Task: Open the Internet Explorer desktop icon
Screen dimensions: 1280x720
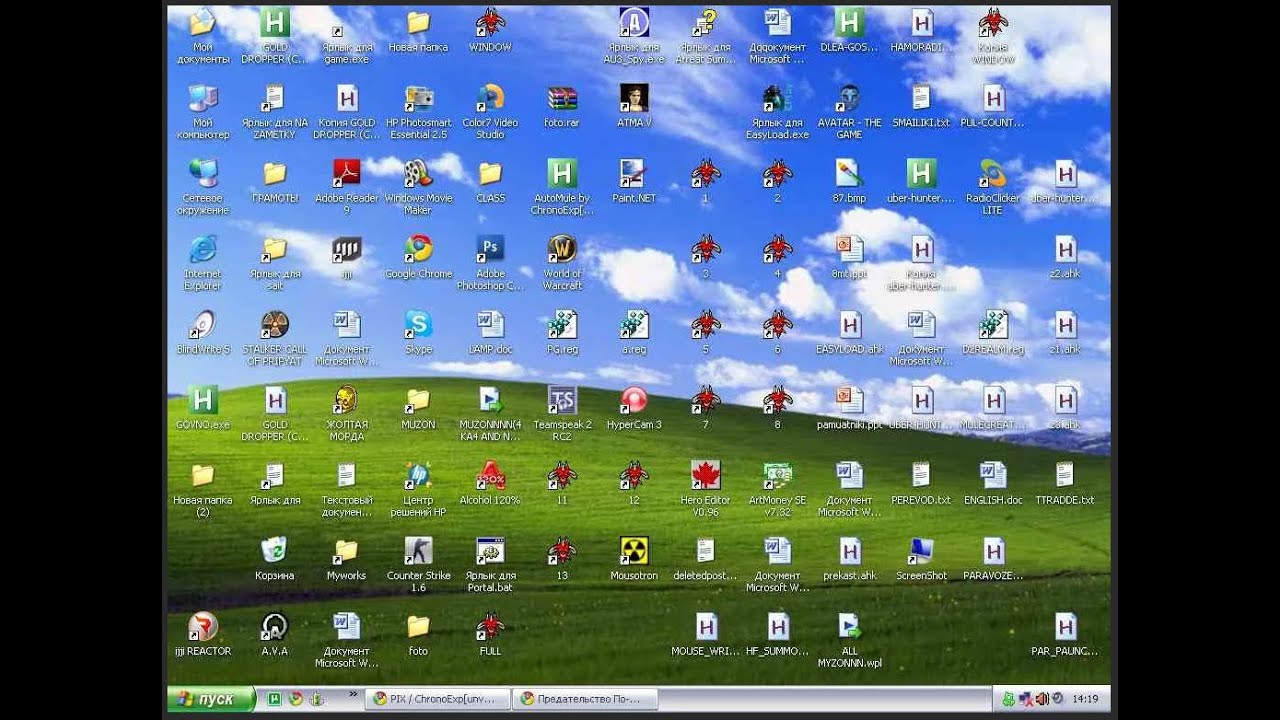Action: pos(203,262)
